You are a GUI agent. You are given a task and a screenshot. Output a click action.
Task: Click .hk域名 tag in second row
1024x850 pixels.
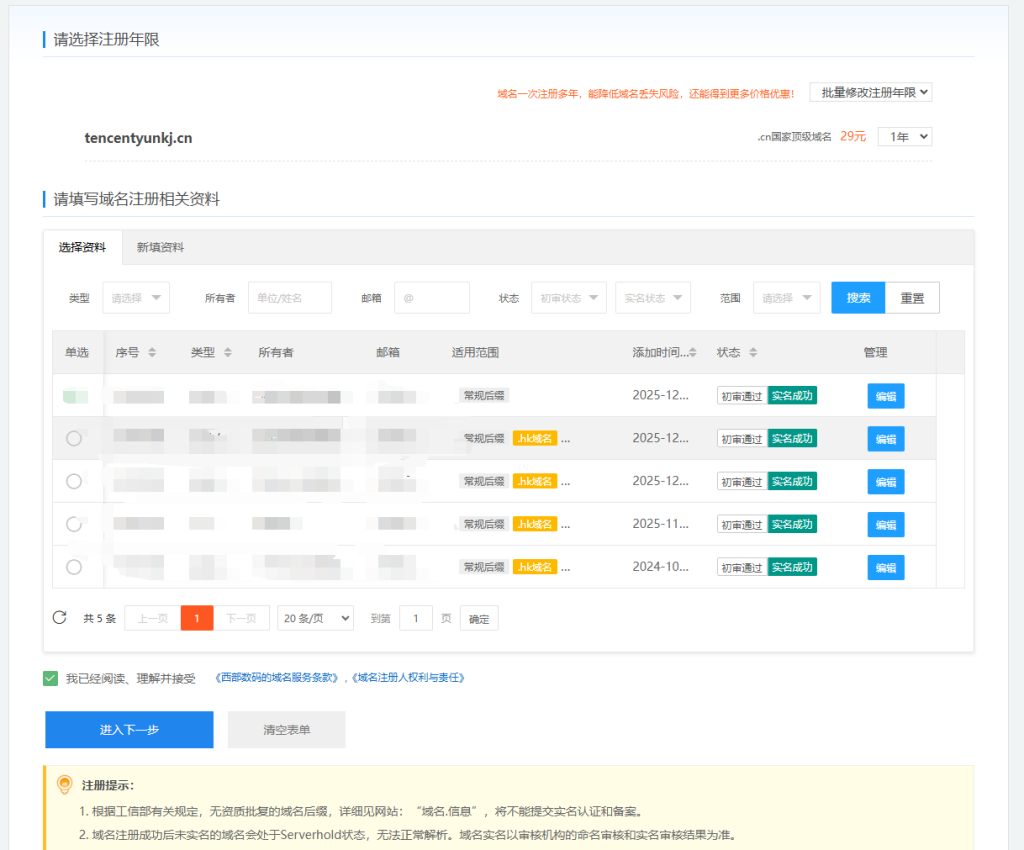[535, 438]
